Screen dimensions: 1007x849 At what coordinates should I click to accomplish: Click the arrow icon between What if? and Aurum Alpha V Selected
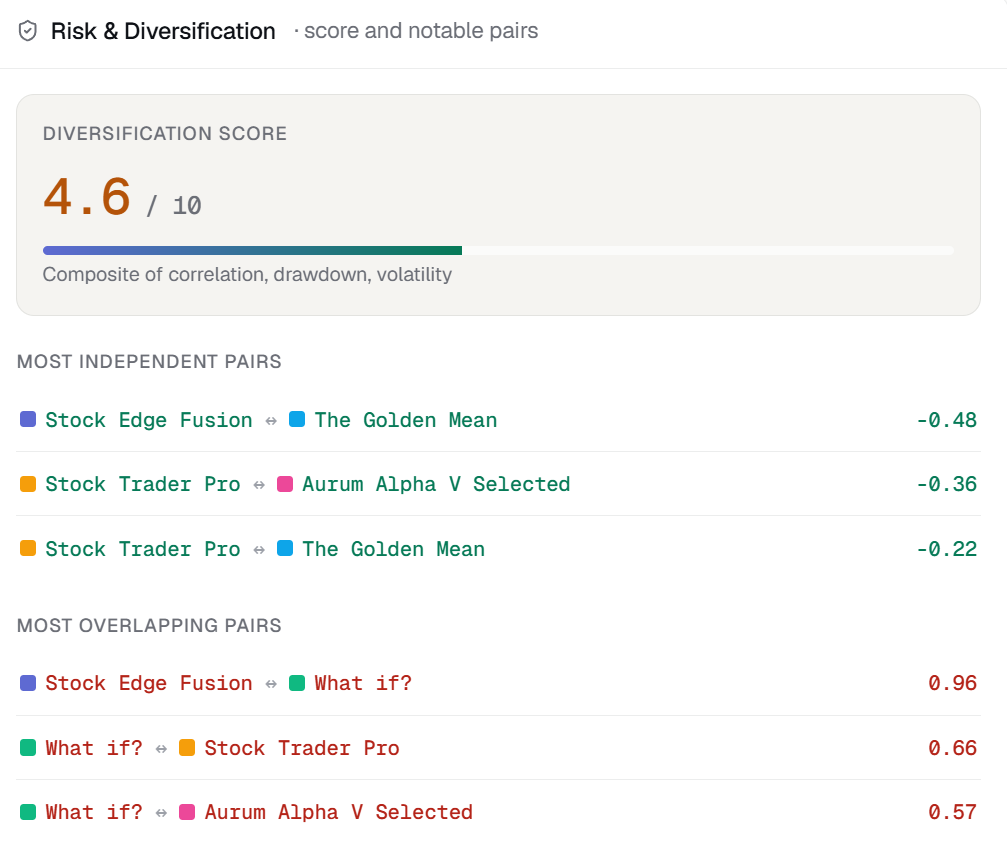[161, 813]
